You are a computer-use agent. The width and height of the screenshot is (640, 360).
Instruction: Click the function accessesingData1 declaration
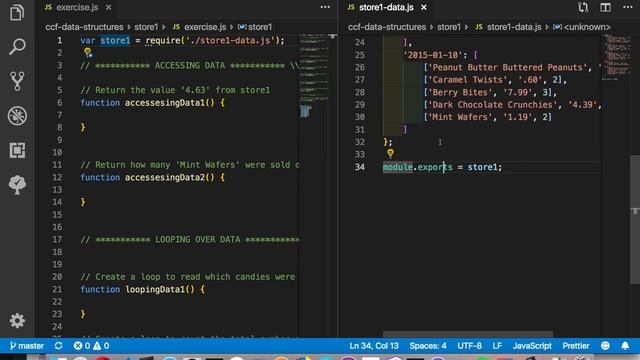pos(152,102)
